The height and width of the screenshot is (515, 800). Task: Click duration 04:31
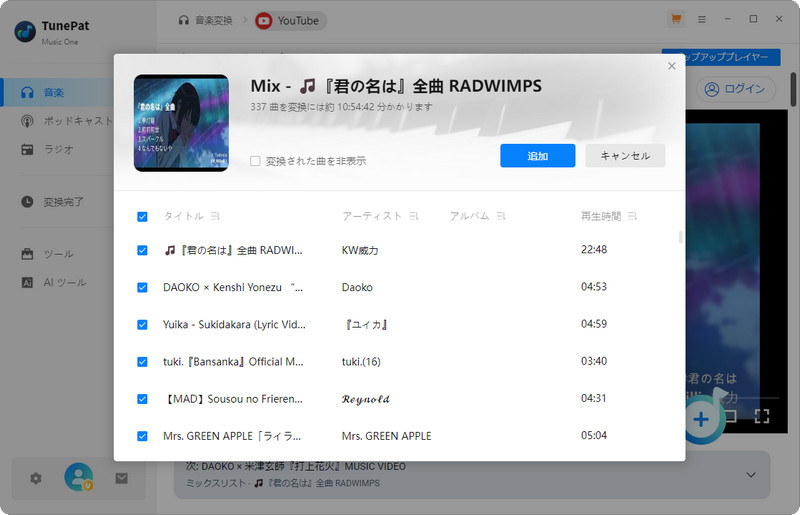point(594,398)
